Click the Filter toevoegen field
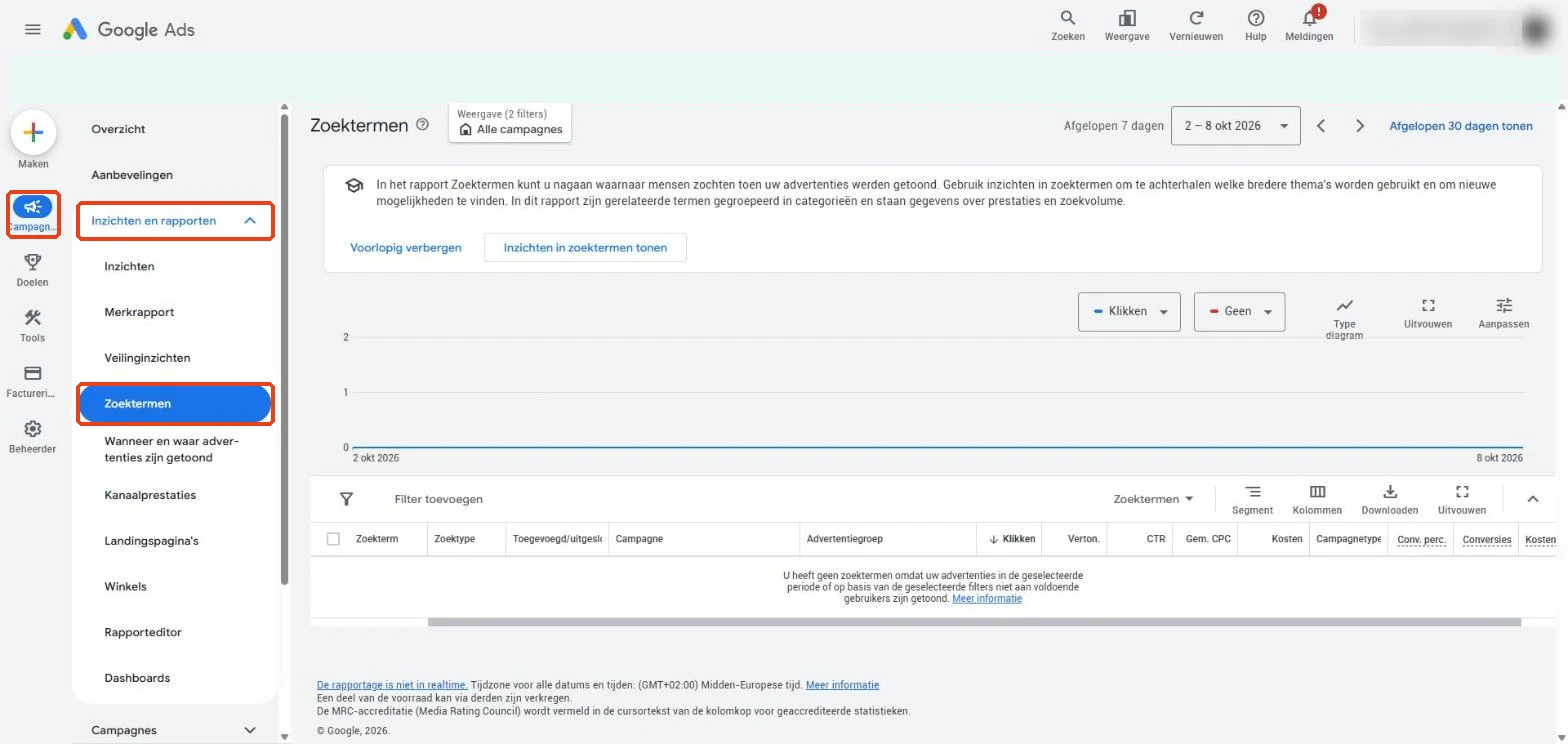The image size is (1568, 744). pos(438,499)
